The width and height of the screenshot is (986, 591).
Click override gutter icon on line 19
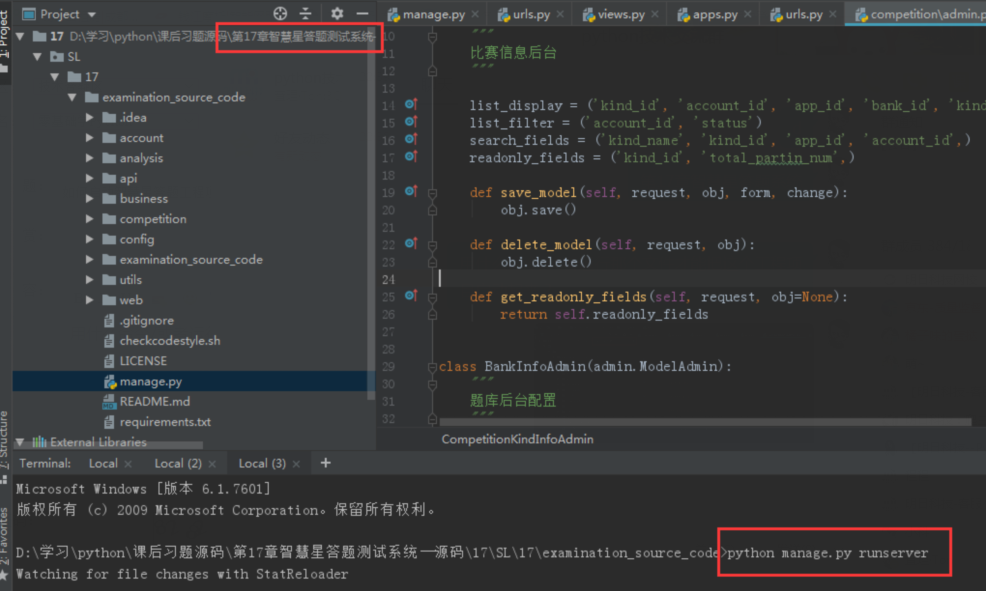411,191
